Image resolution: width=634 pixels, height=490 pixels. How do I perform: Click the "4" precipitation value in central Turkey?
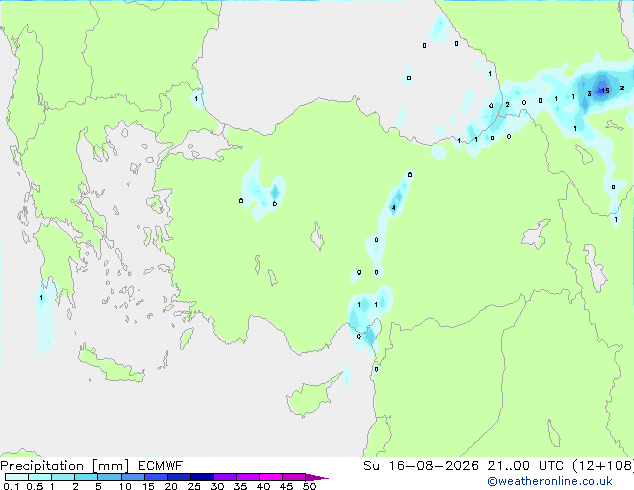(x=393, y=208)
